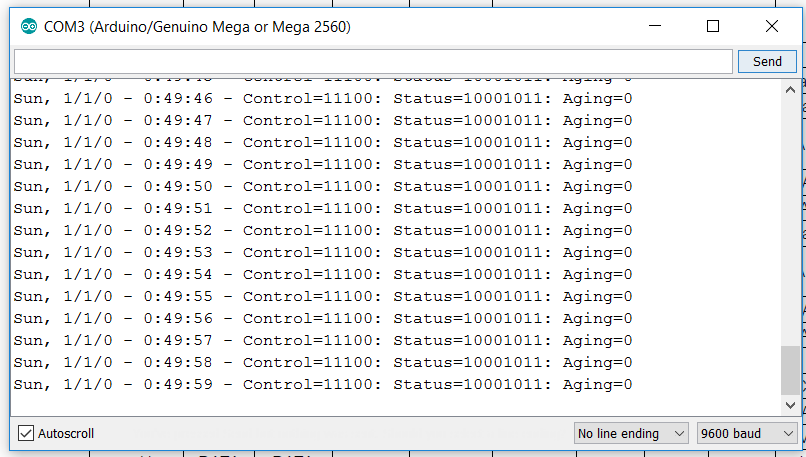Click the log line at 0:49:51
The width and height of the screenshot is (806, 457).
[x=323, y=209]
